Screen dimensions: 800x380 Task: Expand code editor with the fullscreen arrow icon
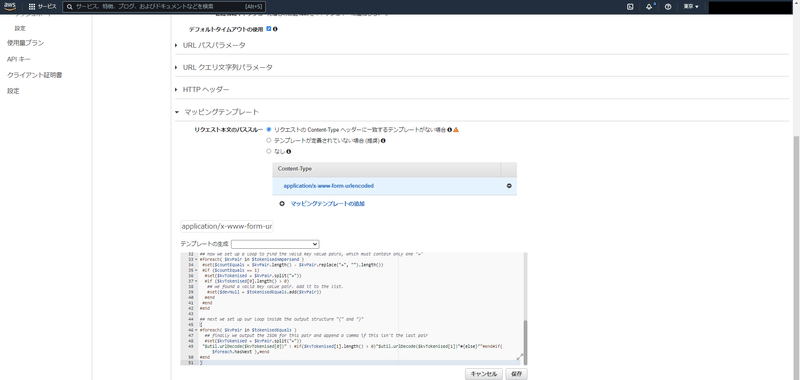pos(520,357)
